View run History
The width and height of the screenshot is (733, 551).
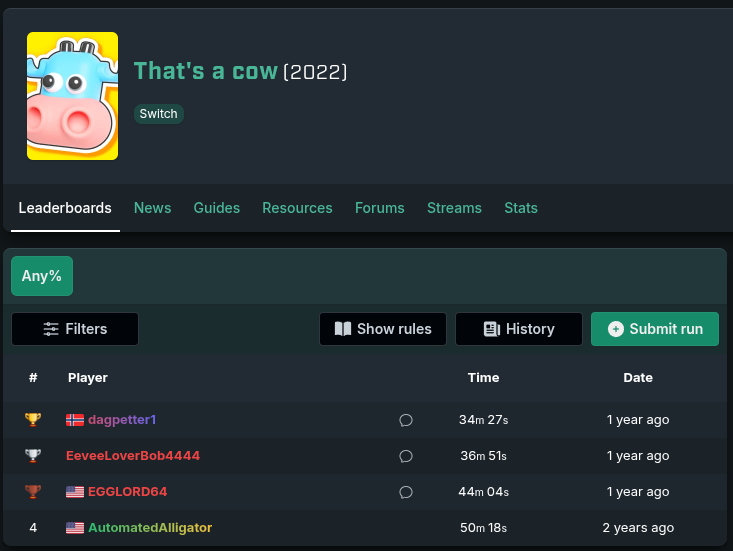[519, 329]
